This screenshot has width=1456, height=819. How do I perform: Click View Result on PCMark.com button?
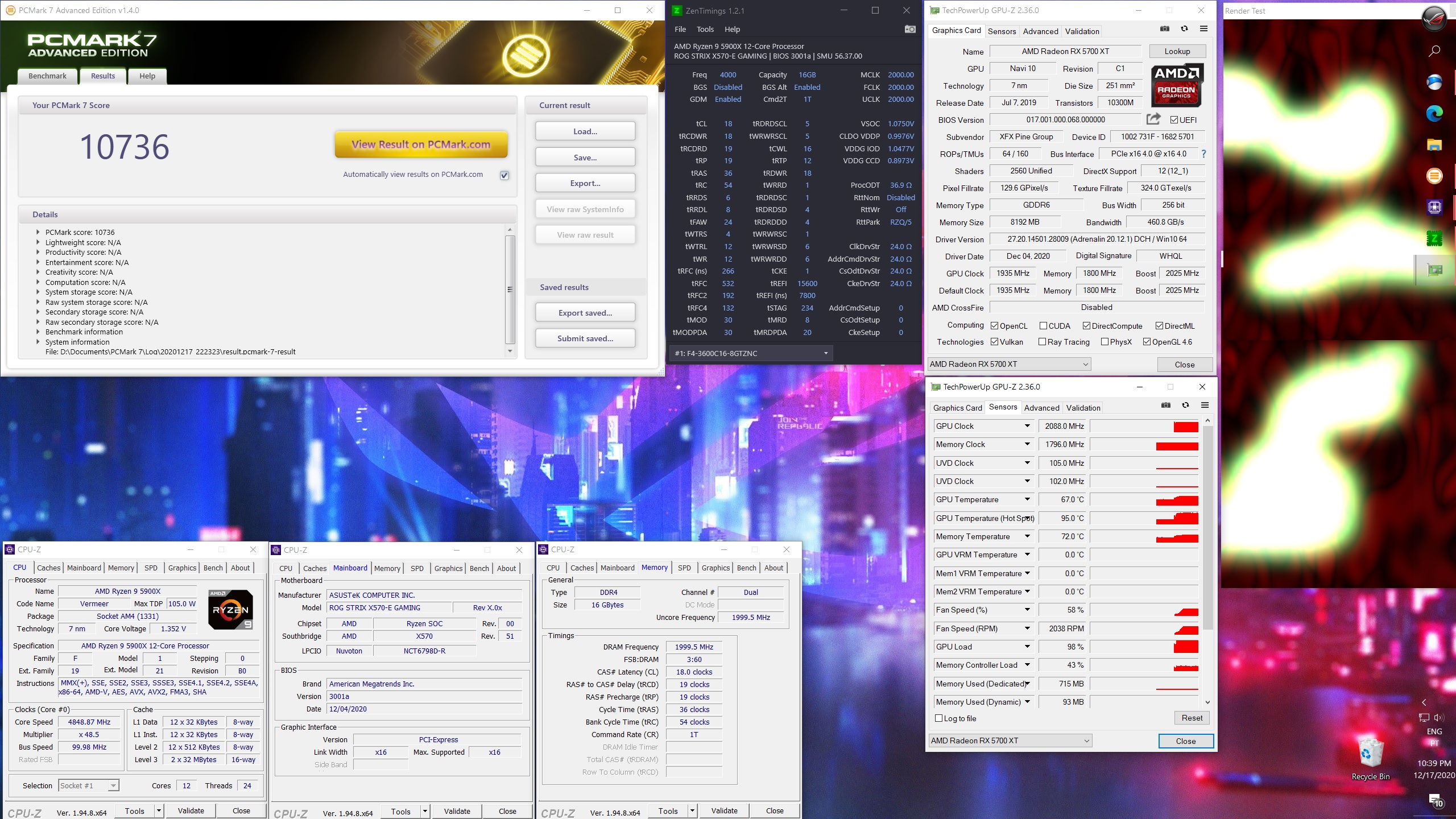point(421,144)
